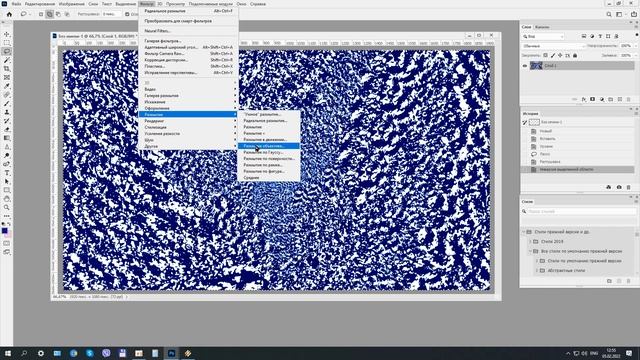Delete layer trash icon in Layers panel
This screenshot has height=360, width=640.
click(629, 99)
